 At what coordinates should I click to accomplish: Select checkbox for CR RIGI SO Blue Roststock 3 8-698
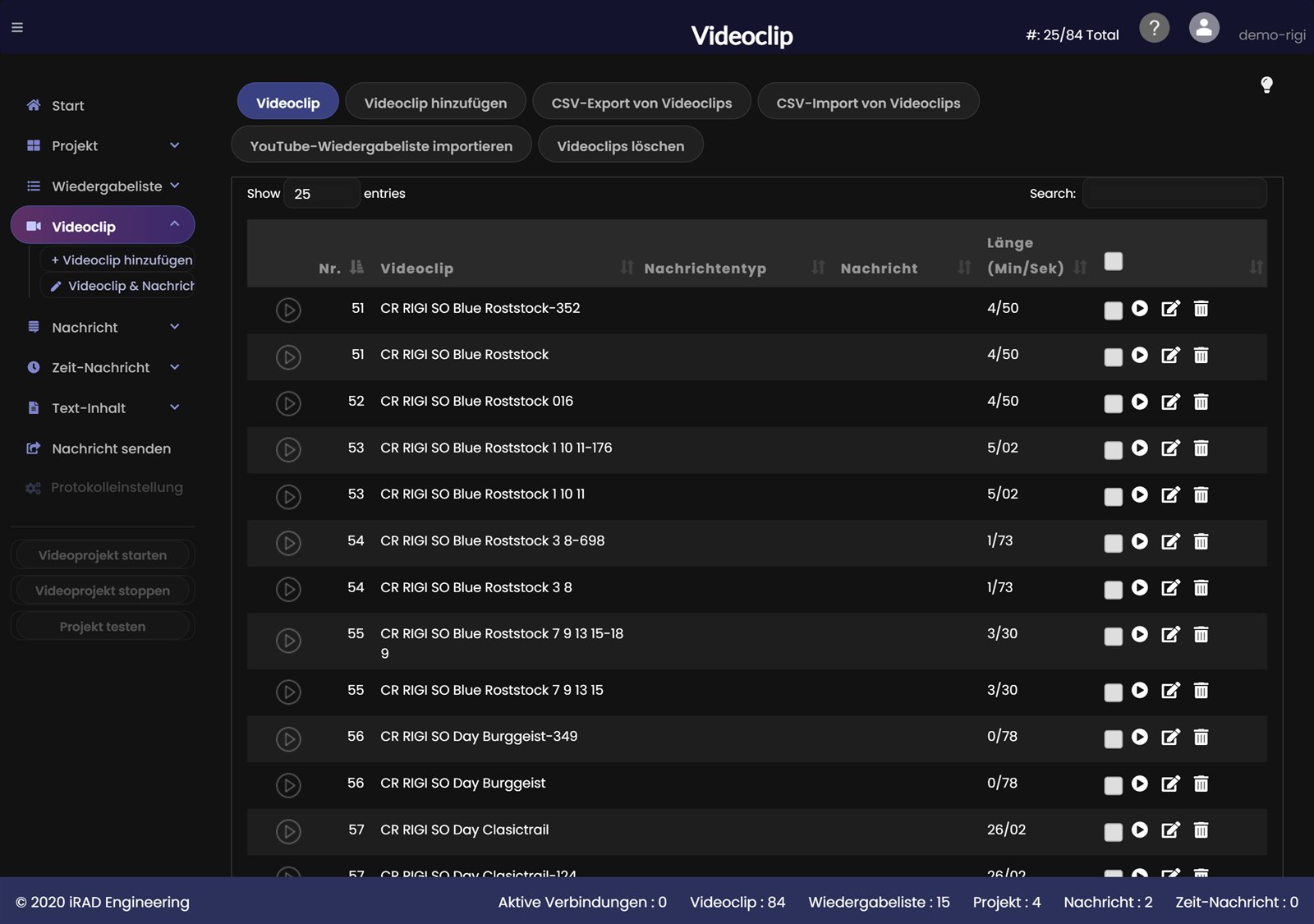pos(1114,543)
